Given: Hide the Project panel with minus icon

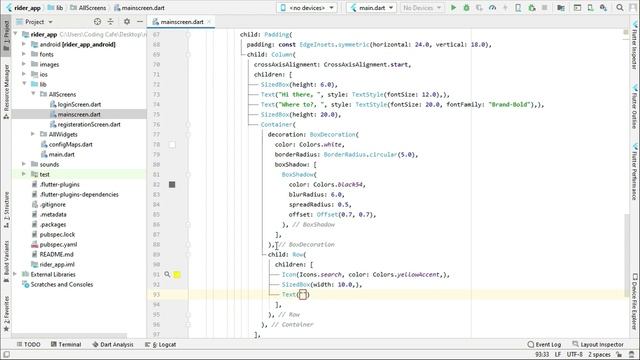Looking at the screenshot, I should tap(140, 22).
